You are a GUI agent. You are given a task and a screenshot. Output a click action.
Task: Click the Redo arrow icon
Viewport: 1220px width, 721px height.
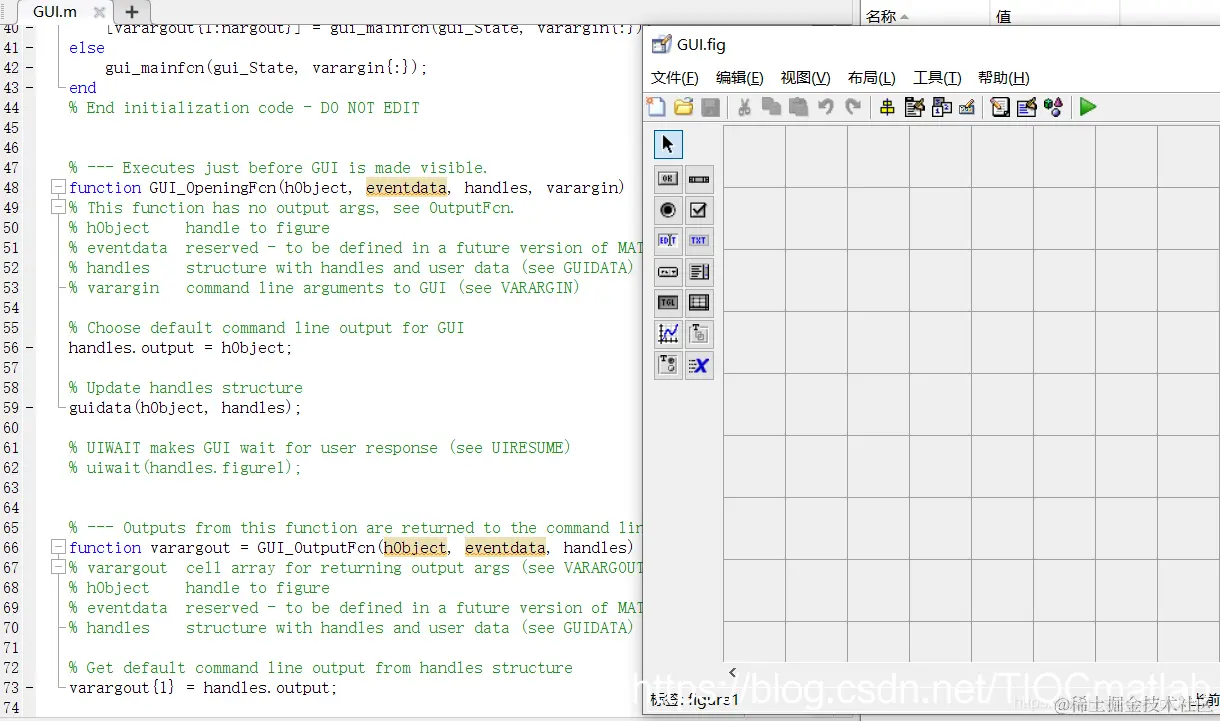(853, 107)
